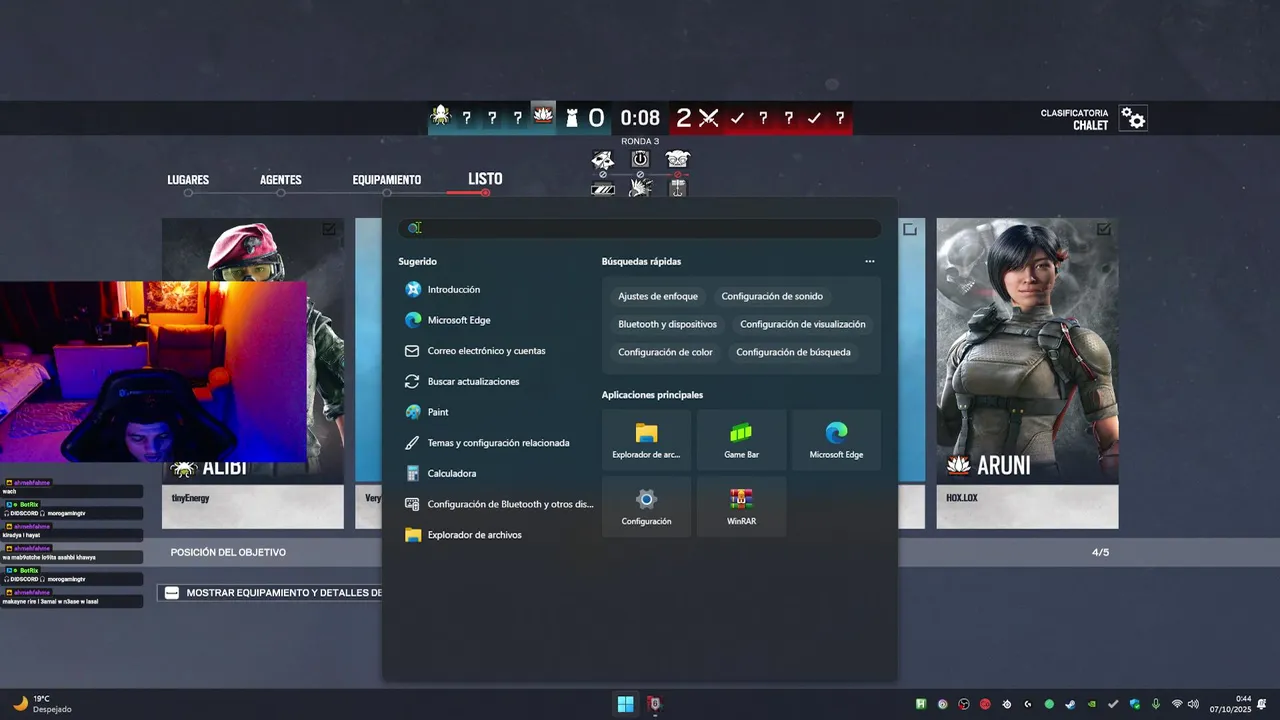Viewport: 1280px width, 720px height.
Task: Click the POSICIÓN DEL OBJETIVO label
Action: (x=228, y=552)
